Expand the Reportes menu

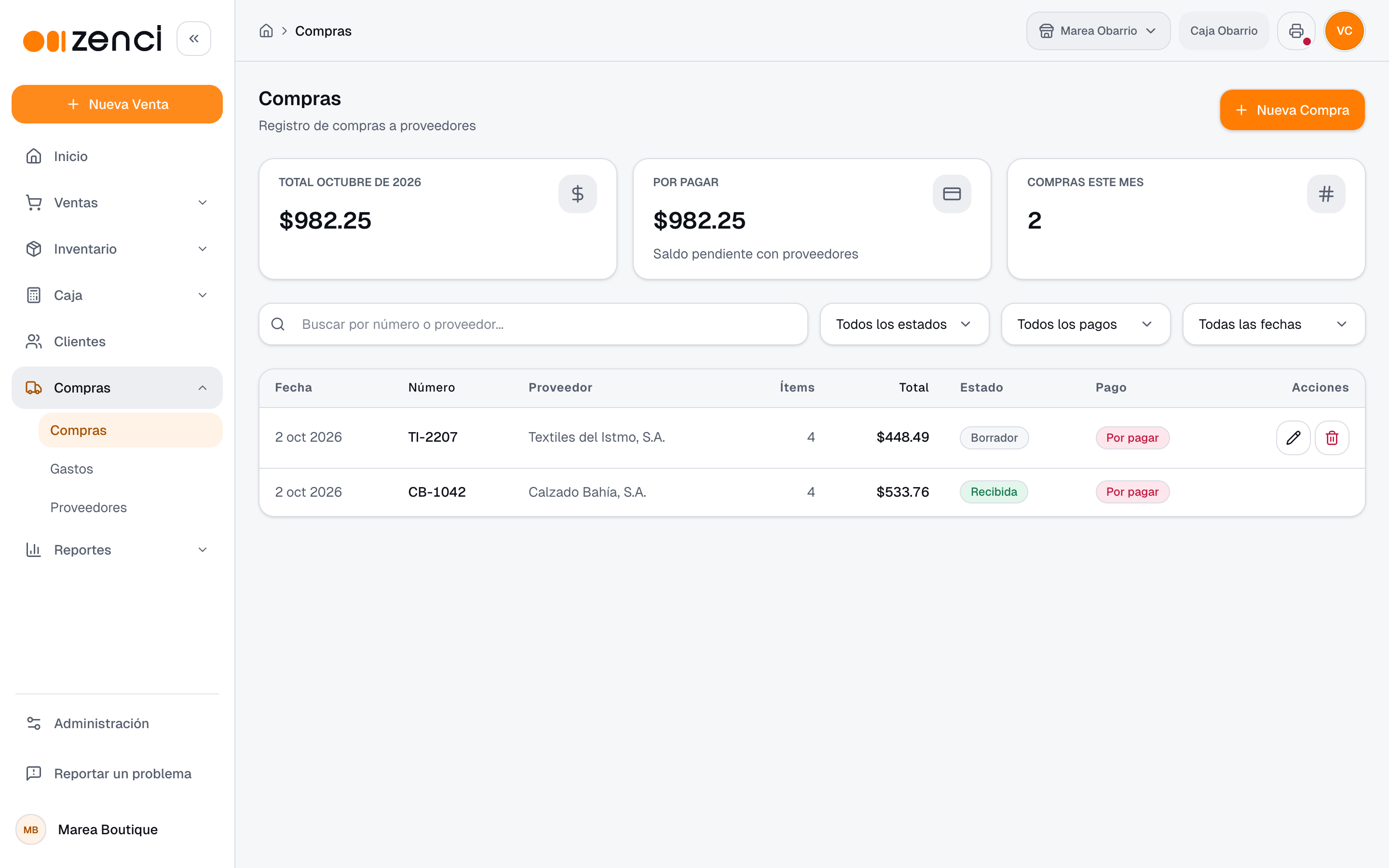pos(117,550)
